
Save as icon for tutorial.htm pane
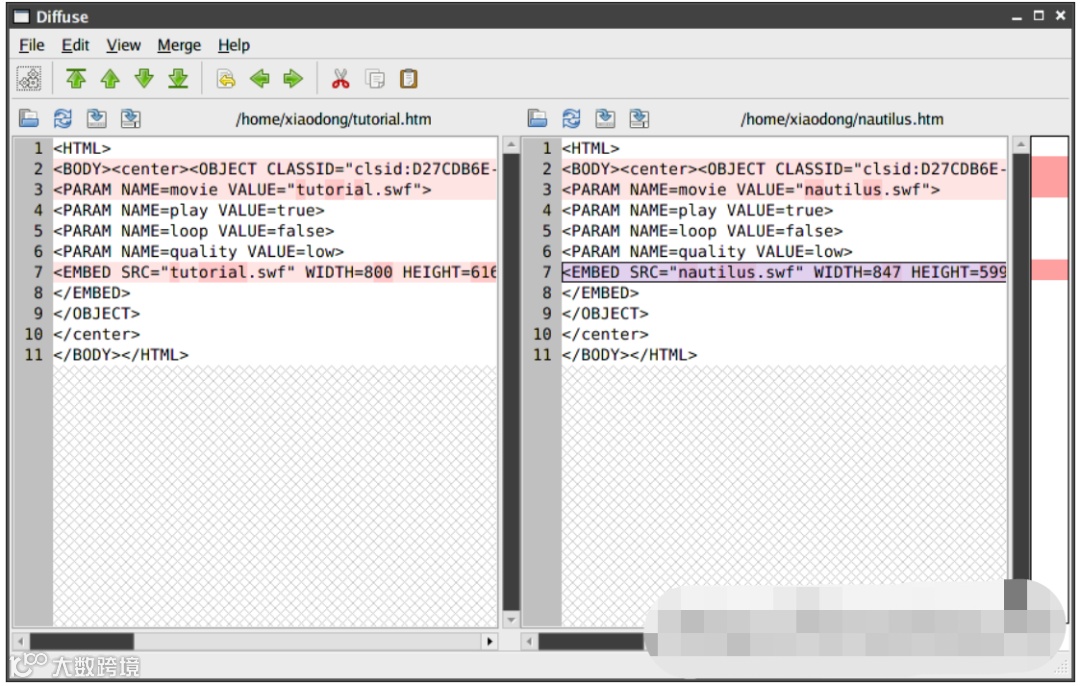(131, 118)
